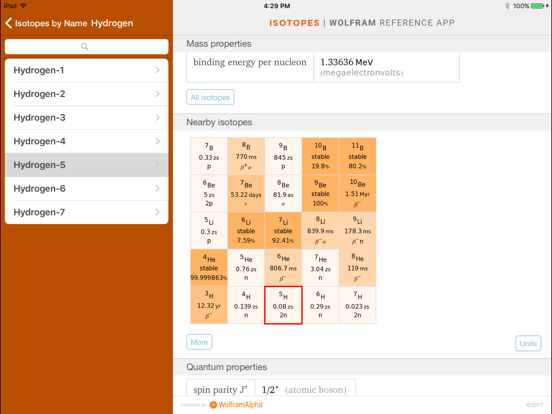
Task: Select the 8B isotope cell
Action: click(246, 156)
